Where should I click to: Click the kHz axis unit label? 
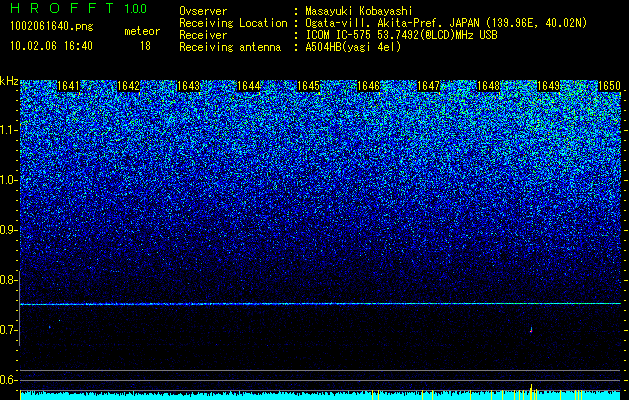(x=9, y=81)
